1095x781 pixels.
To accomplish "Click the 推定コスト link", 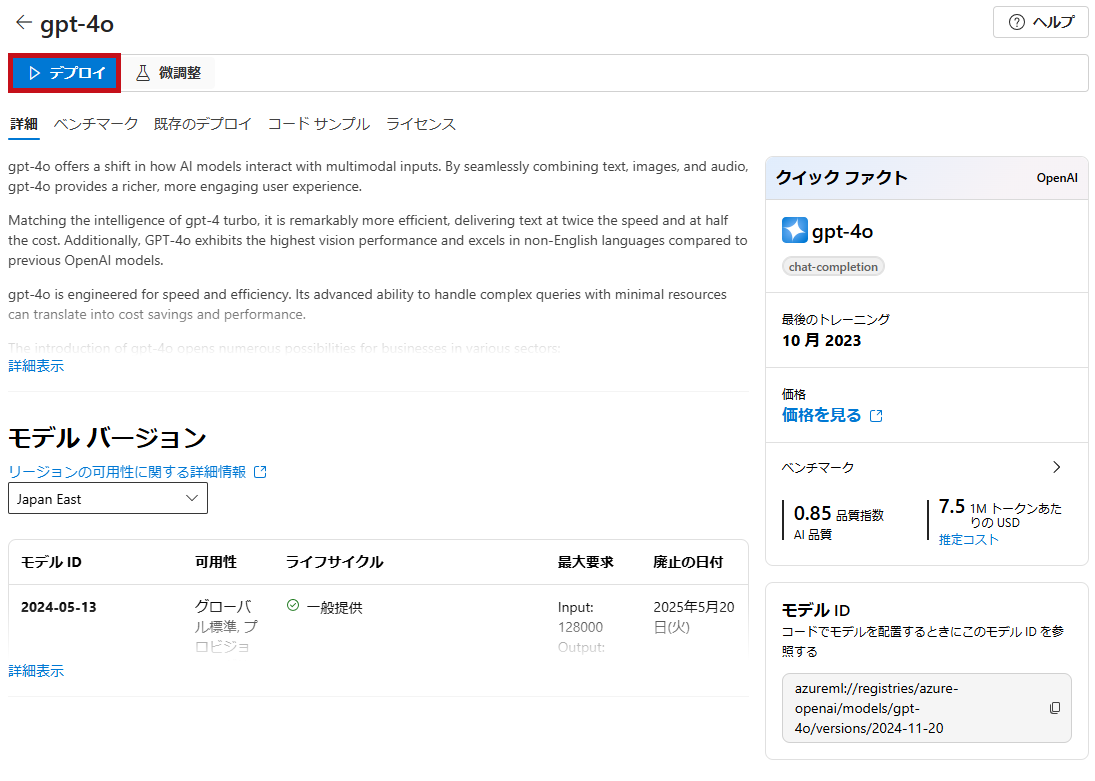I will tap(969, 539).
